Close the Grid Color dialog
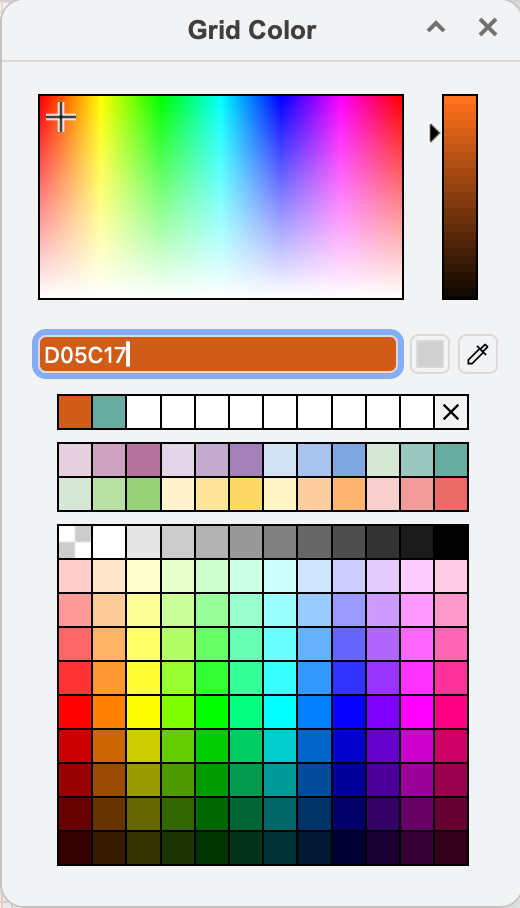This screenshot has width=520, height=908. pos(488,27)
